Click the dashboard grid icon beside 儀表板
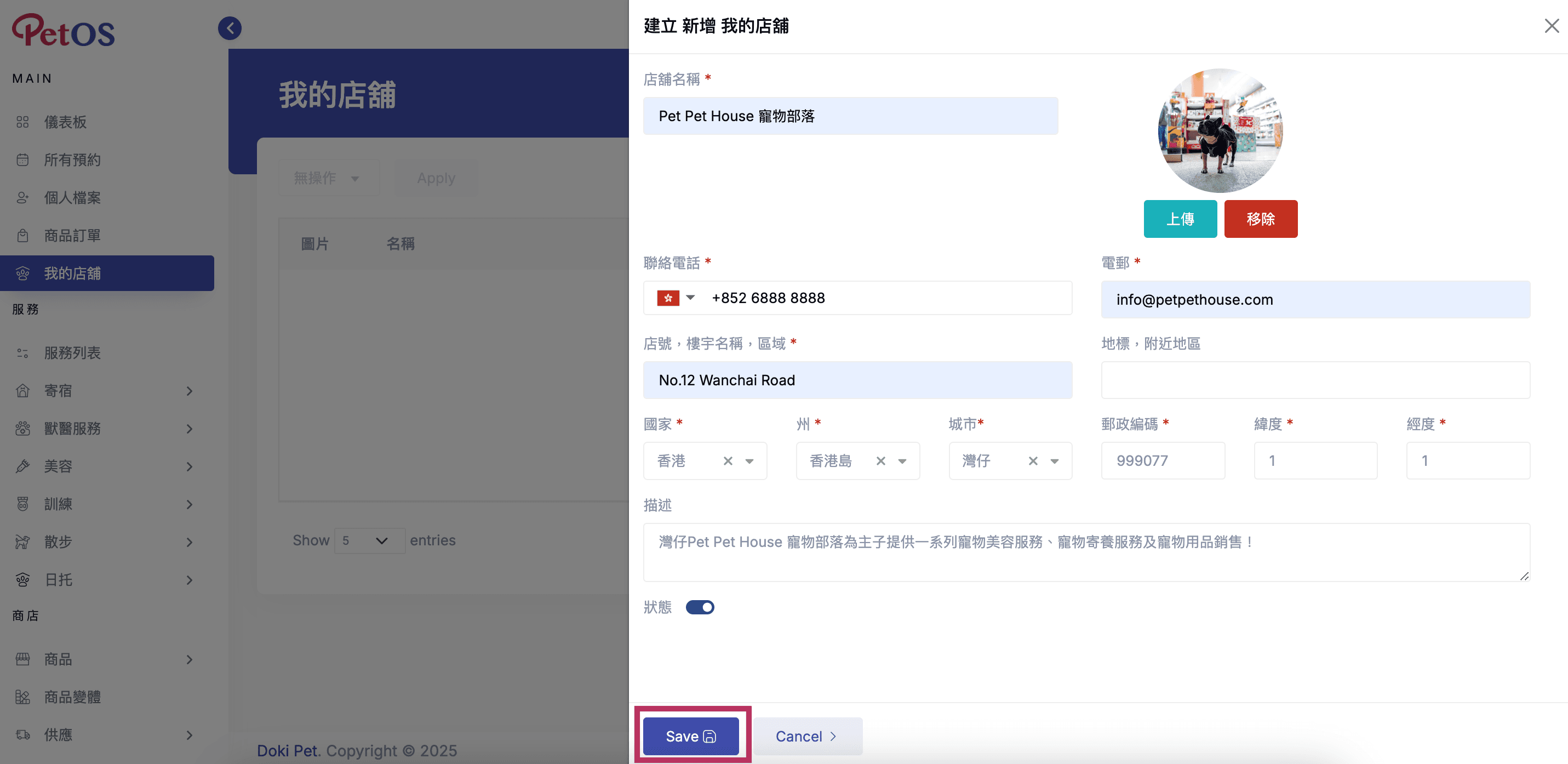The image size is (1568, 764). (x=22, y=122)
